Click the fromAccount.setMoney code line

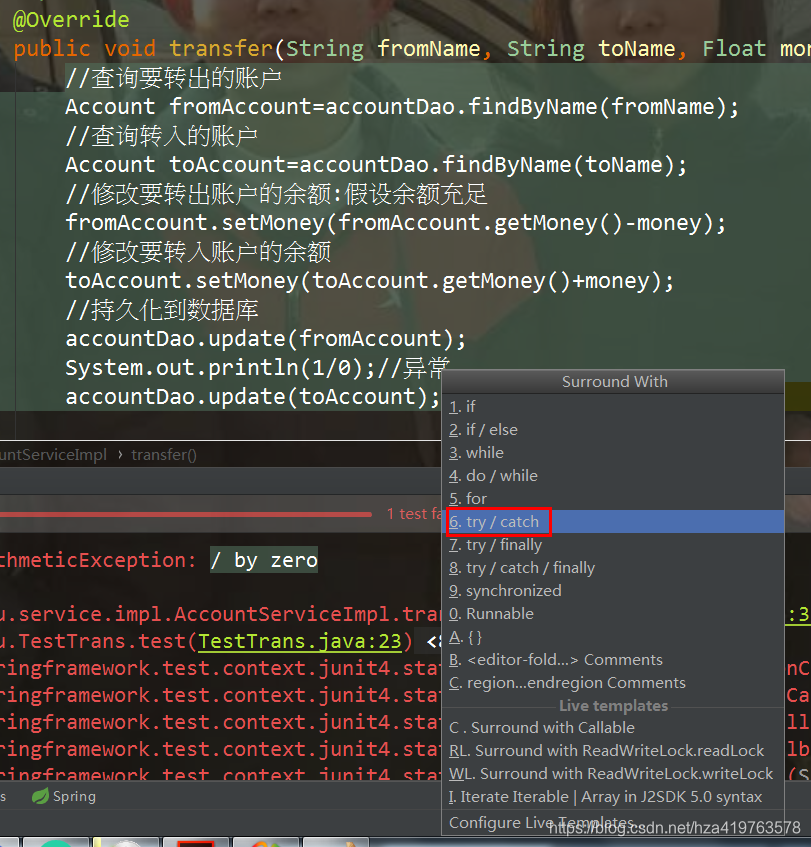click(396, 223)
